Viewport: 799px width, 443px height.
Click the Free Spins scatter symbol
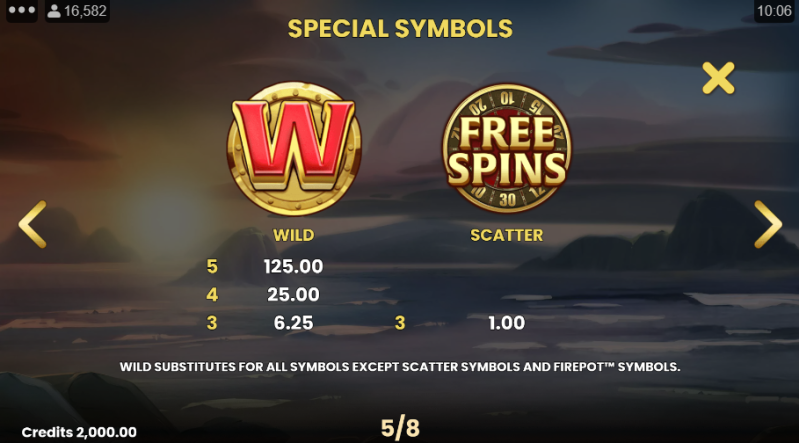(x=507, y=148)
